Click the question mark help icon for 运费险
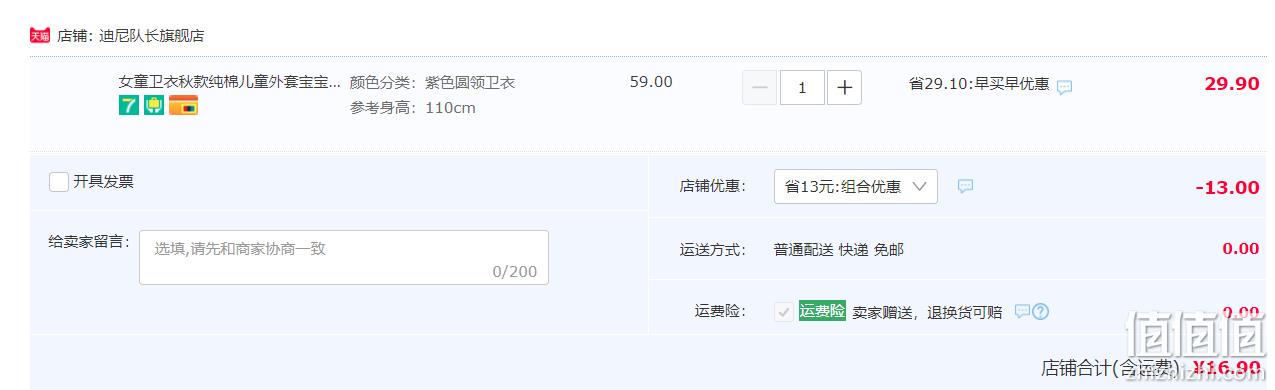Image resolution: width=1275 pixels, height=390 pixels. 1041,311
